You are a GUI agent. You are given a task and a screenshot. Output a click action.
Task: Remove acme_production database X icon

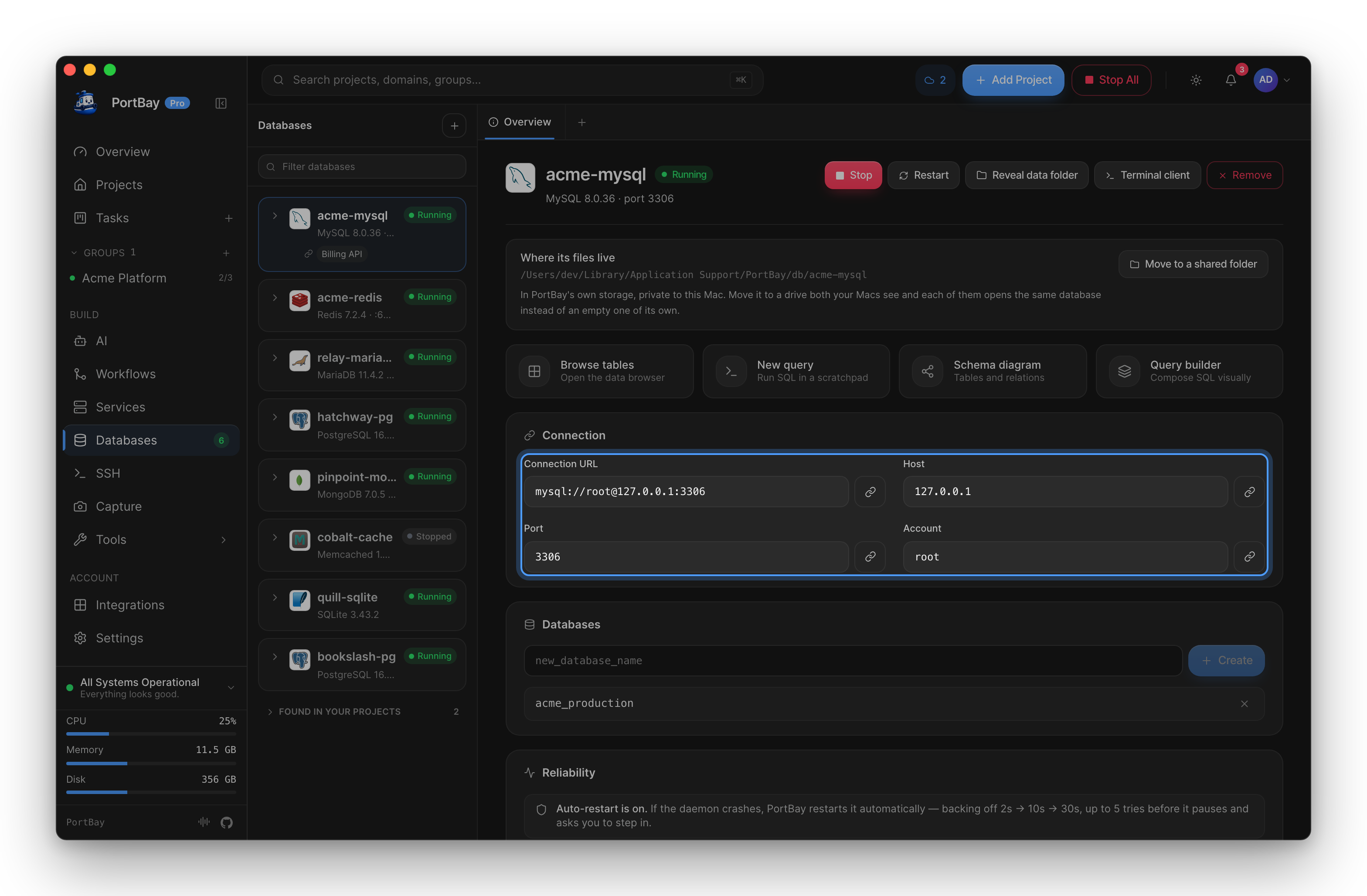(1244, 704)
